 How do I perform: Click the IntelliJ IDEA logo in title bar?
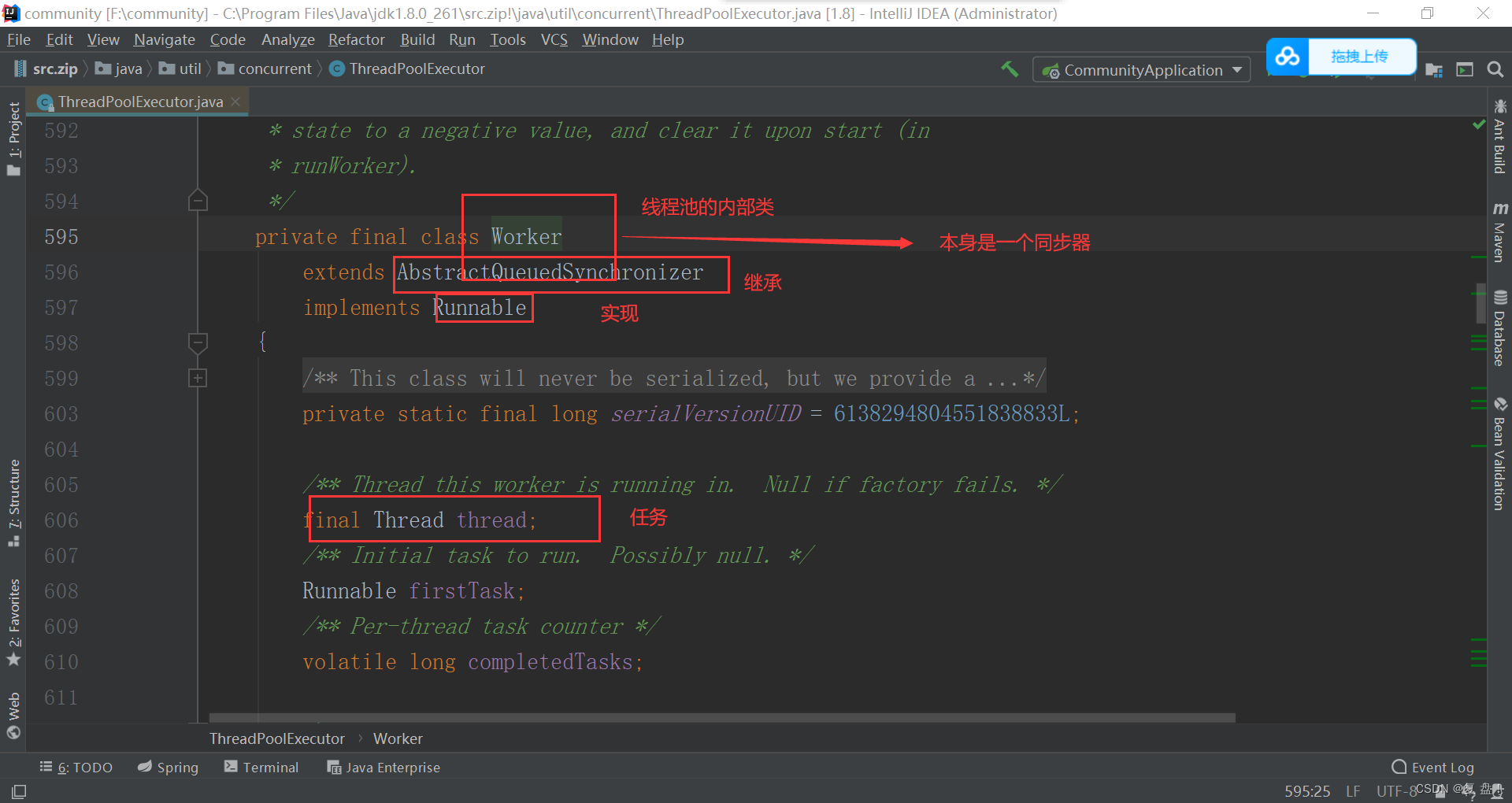(x=11, y=13)
